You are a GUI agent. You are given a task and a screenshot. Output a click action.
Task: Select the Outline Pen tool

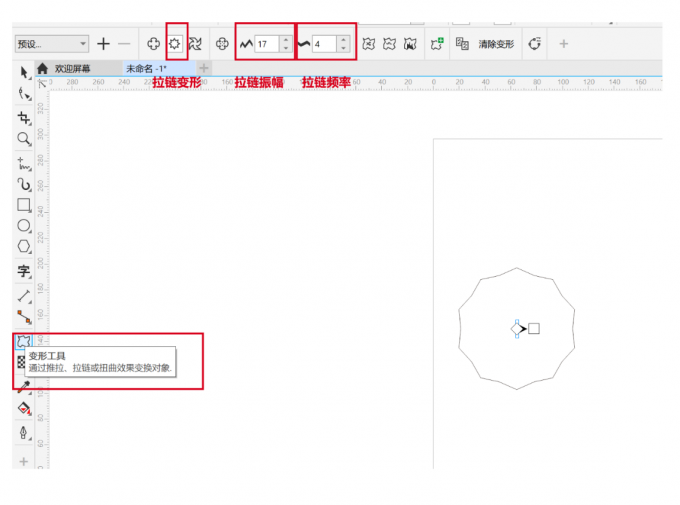(24, 433)
